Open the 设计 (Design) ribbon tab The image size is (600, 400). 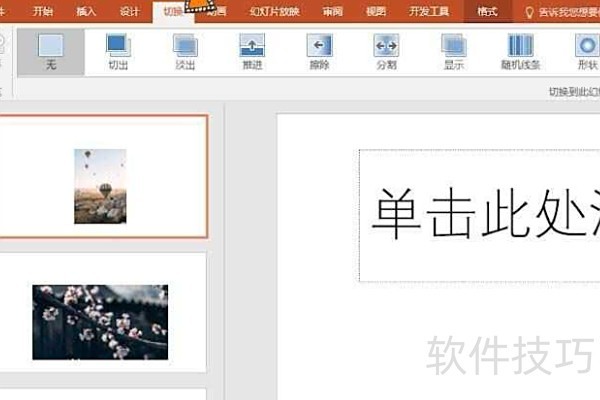coord(130,11)
